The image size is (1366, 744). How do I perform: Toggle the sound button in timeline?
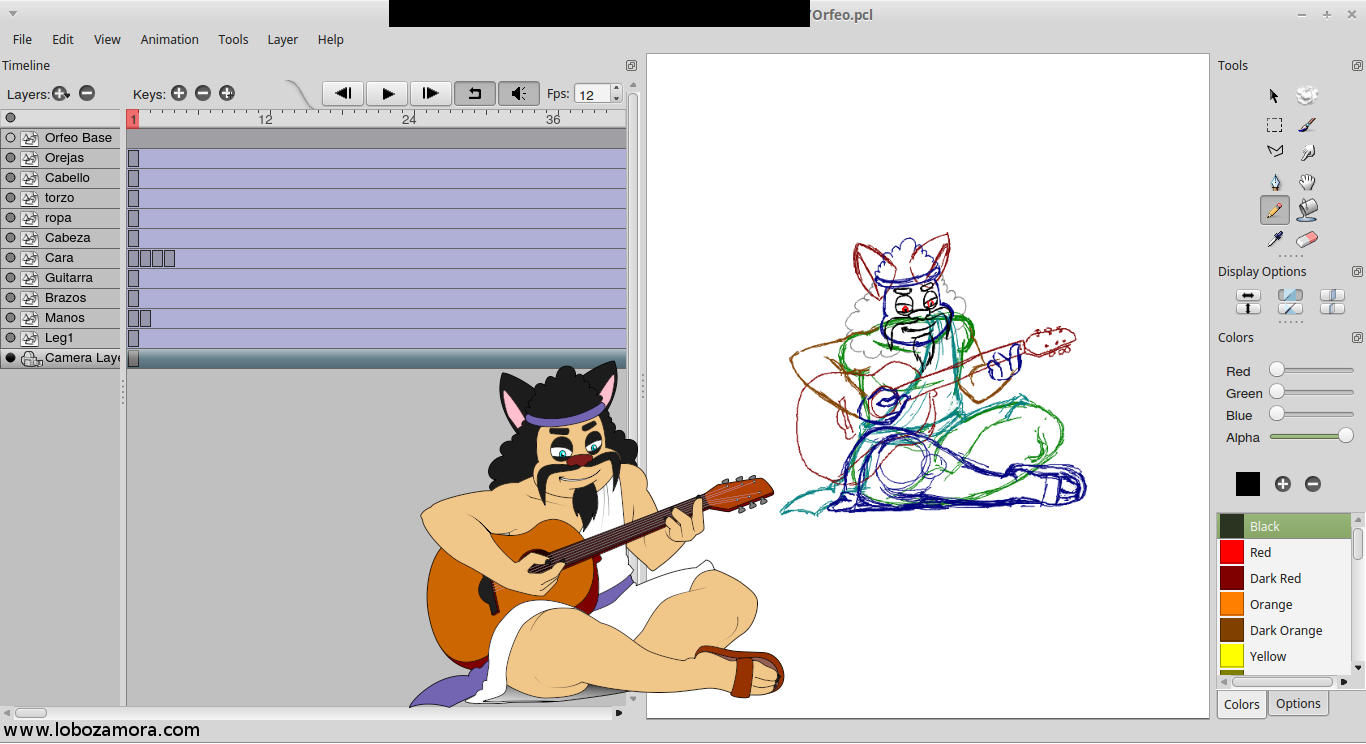[518, 93]
